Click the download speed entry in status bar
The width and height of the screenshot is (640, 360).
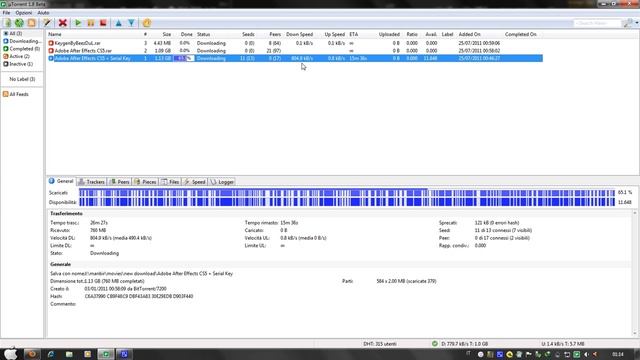point(464,344)
